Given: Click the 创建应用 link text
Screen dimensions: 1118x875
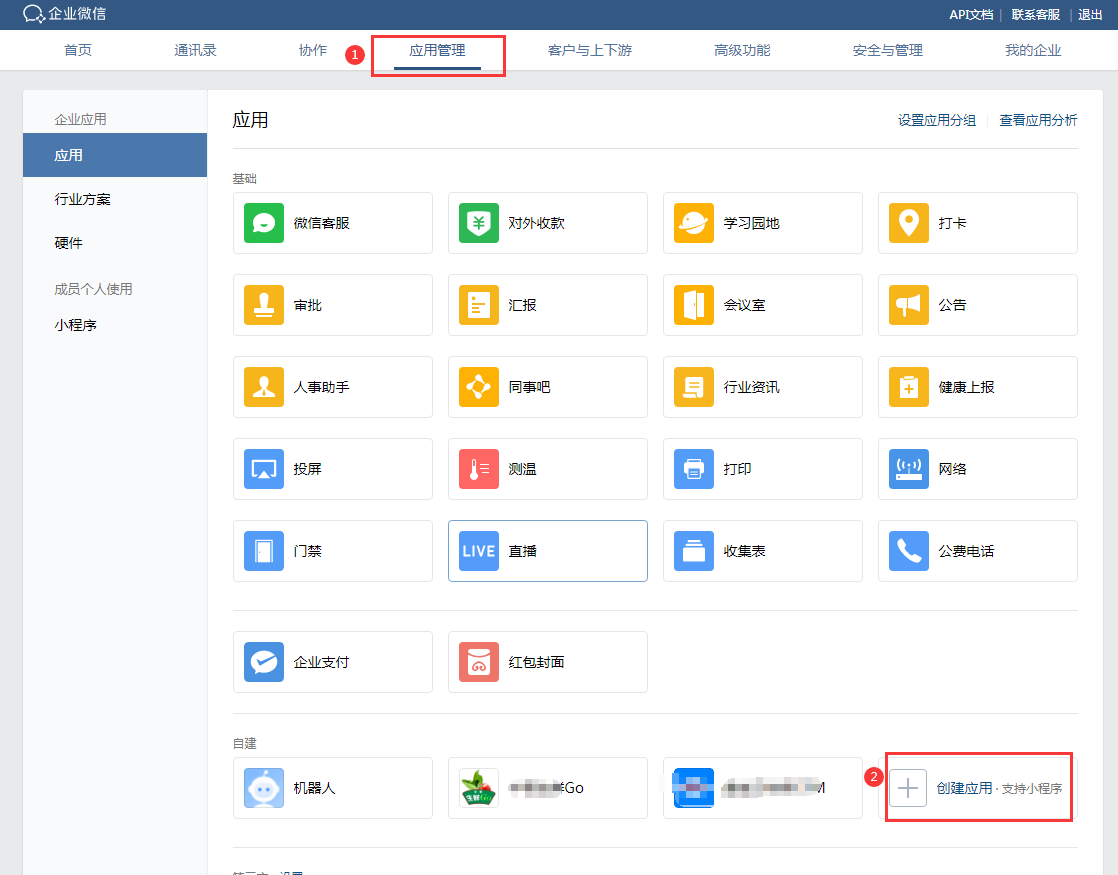Looking at the screenshot, I should [964, 788].
